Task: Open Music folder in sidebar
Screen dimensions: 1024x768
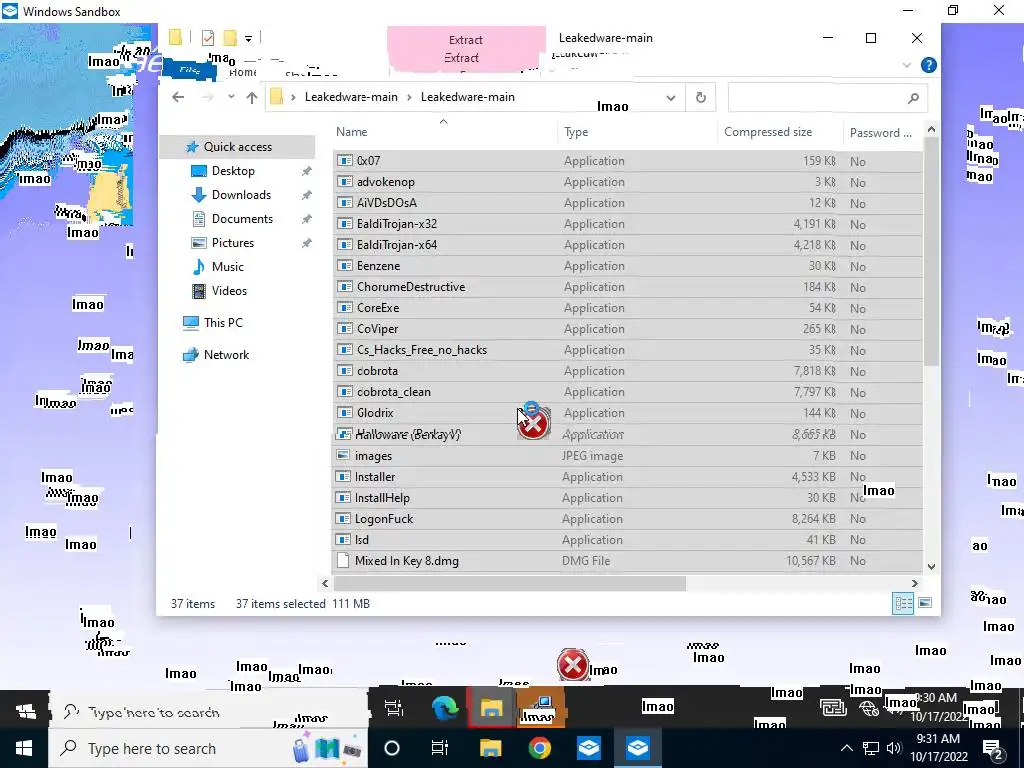Action: [227, 266]
